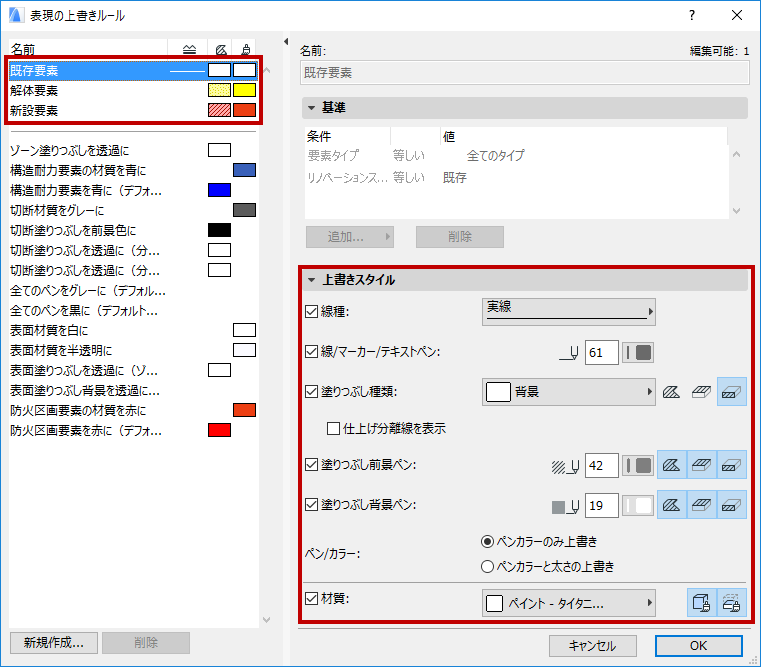Select the 解体要素 rule
This screenshot has height=667, width=761.
(133, 90)
